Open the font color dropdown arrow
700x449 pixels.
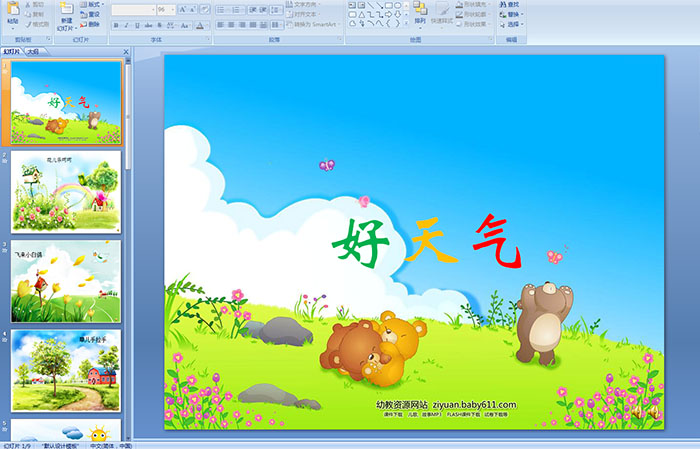pyautogui.click(x=207, y=25)
